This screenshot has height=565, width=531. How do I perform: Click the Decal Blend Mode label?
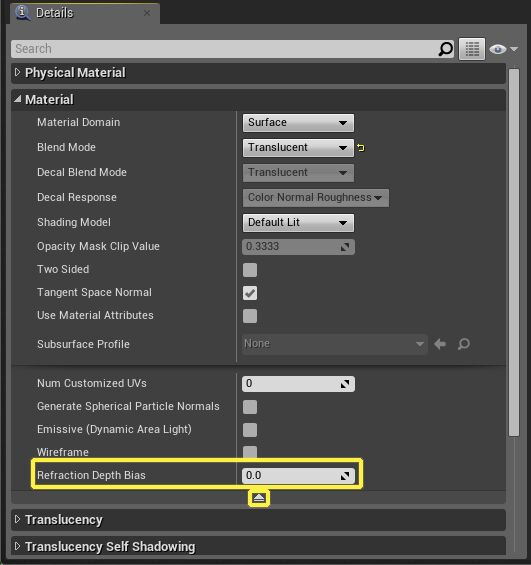point(82,172)
